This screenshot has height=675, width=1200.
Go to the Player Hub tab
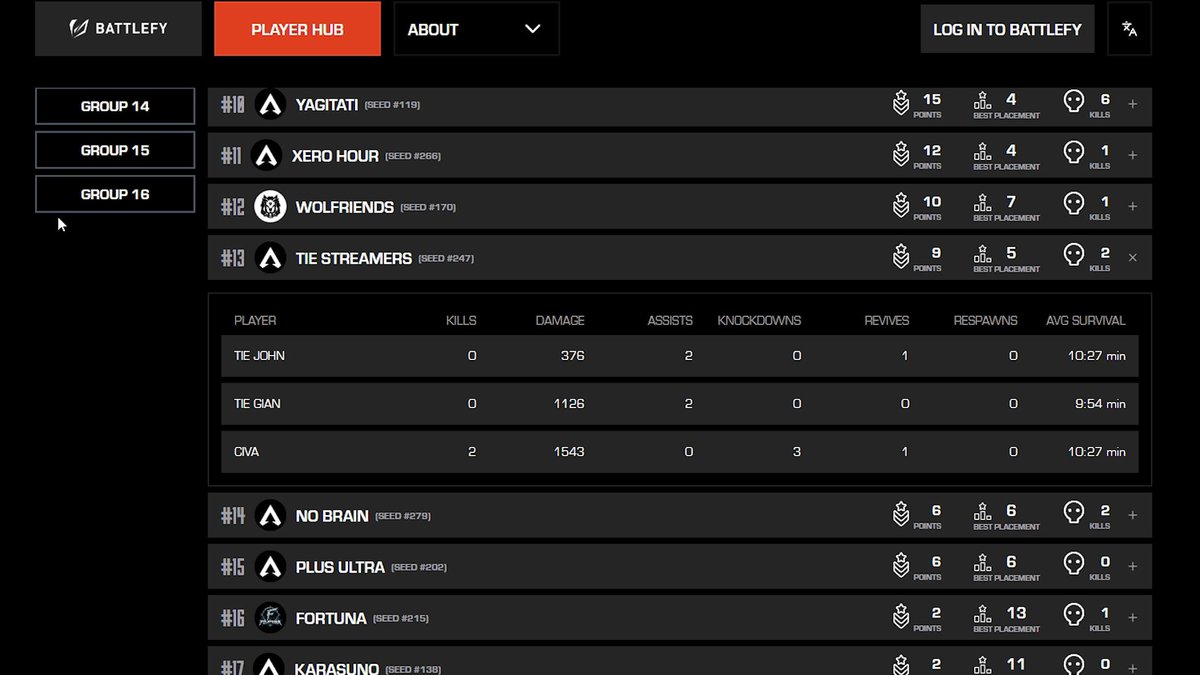[x=297, y=28]
